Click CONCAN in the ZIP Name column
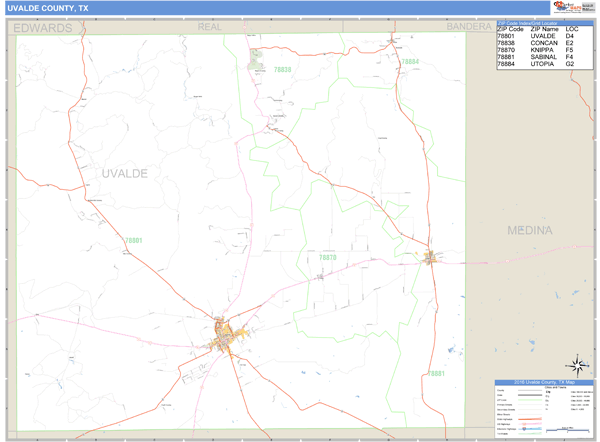 click(x=544, y=43)
